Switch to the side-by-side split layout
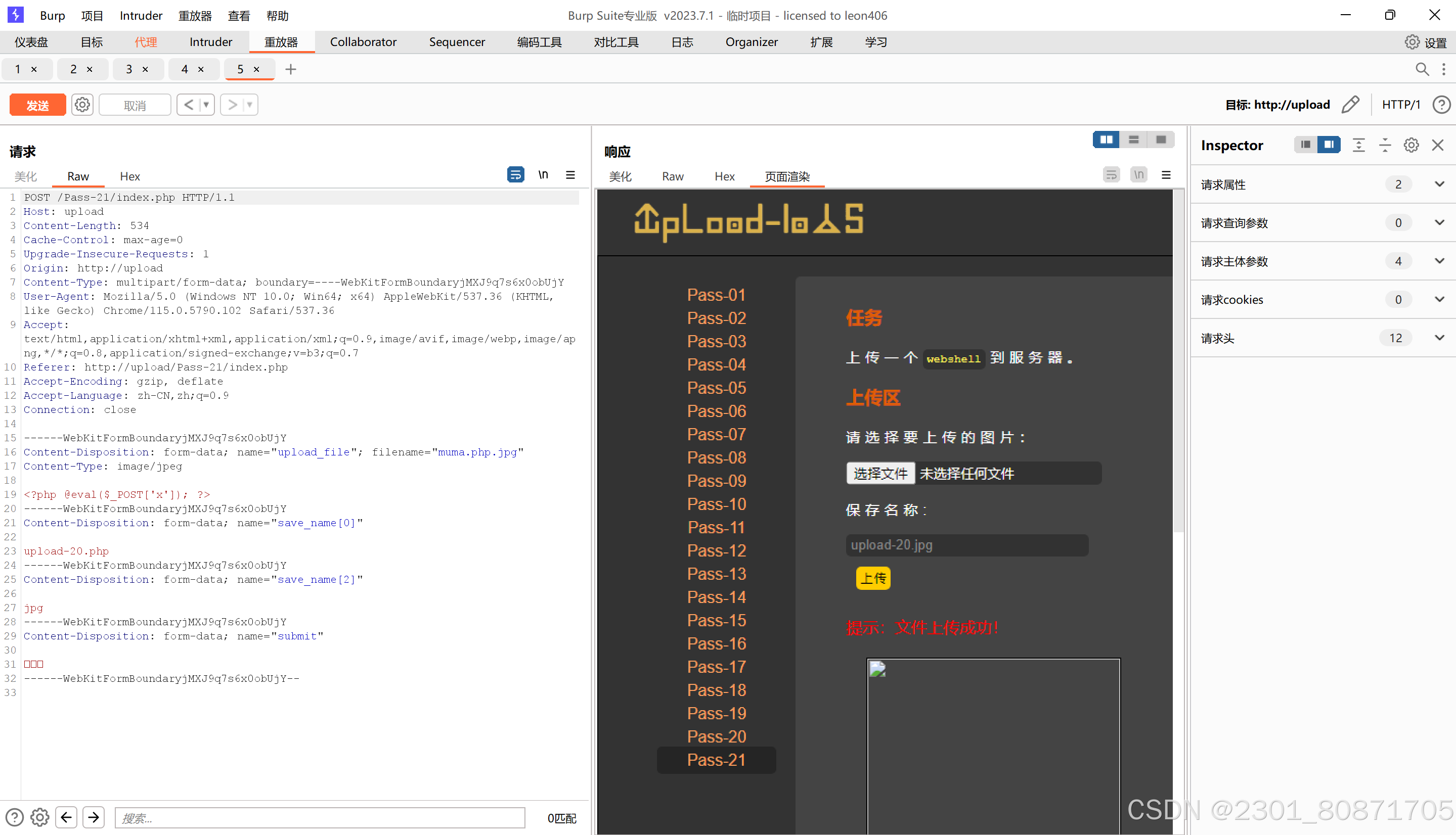 pos(1106,140)
